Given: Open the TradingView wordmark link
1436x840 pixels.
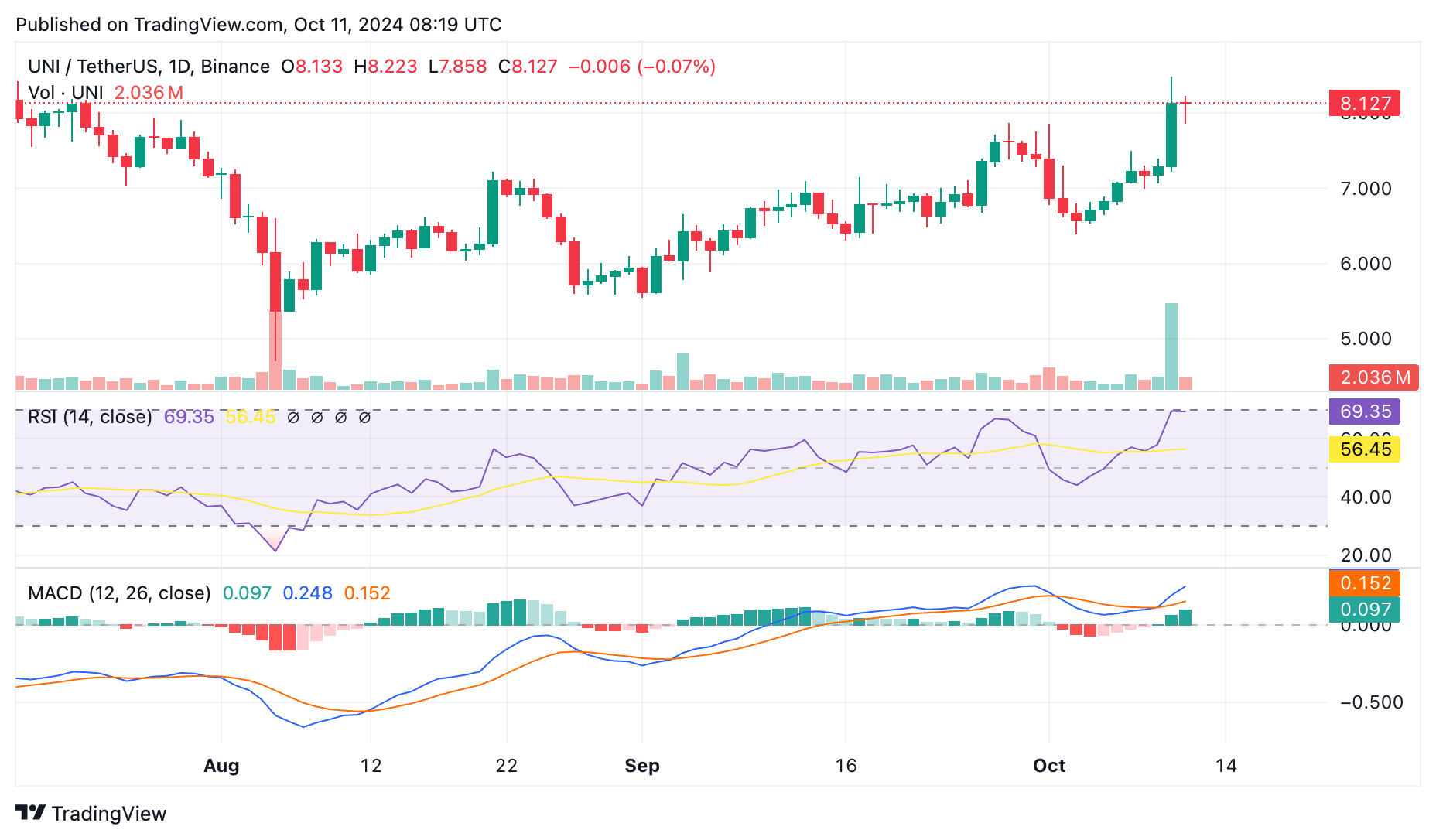Looking at the screenshot, I should click(108, 814).
